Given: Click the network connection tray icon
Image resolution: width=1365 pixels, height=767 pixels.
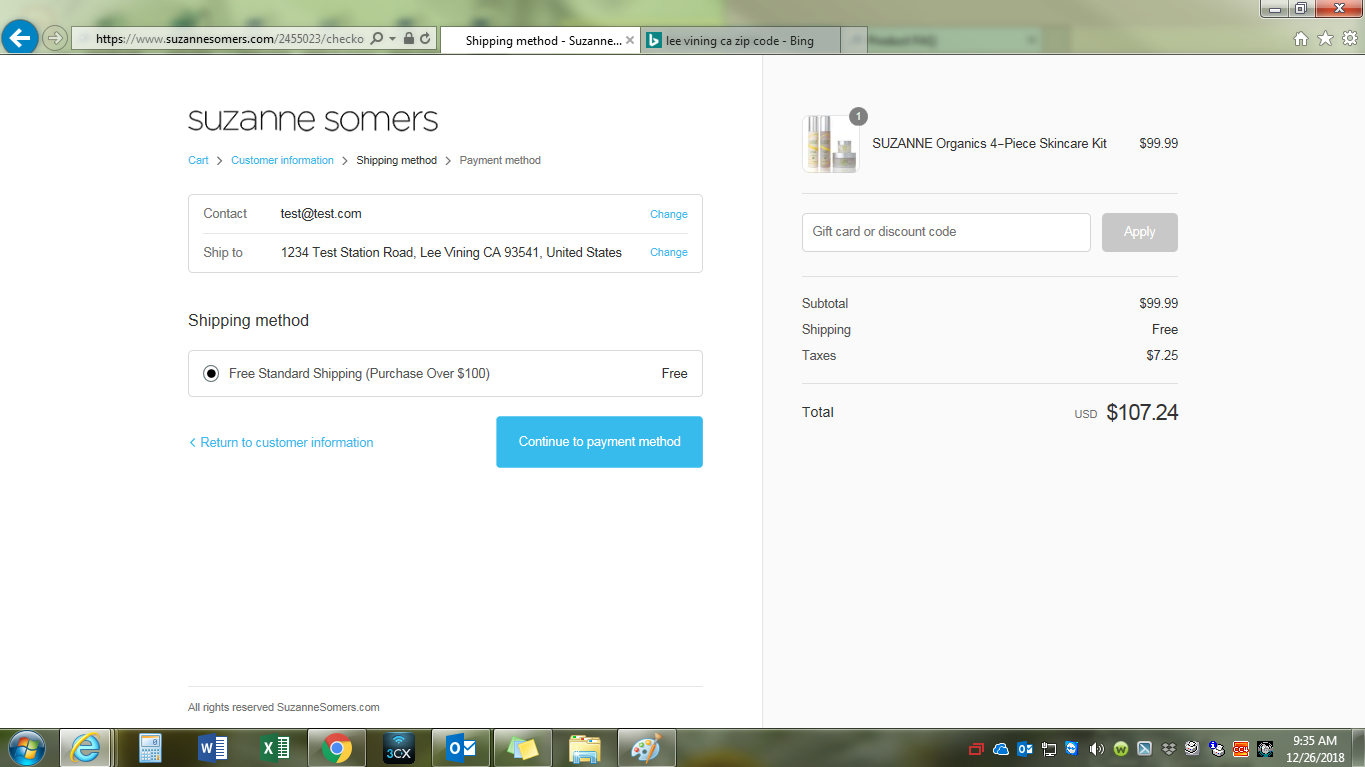Looking at the screenshot, I should click(1049, 748).
